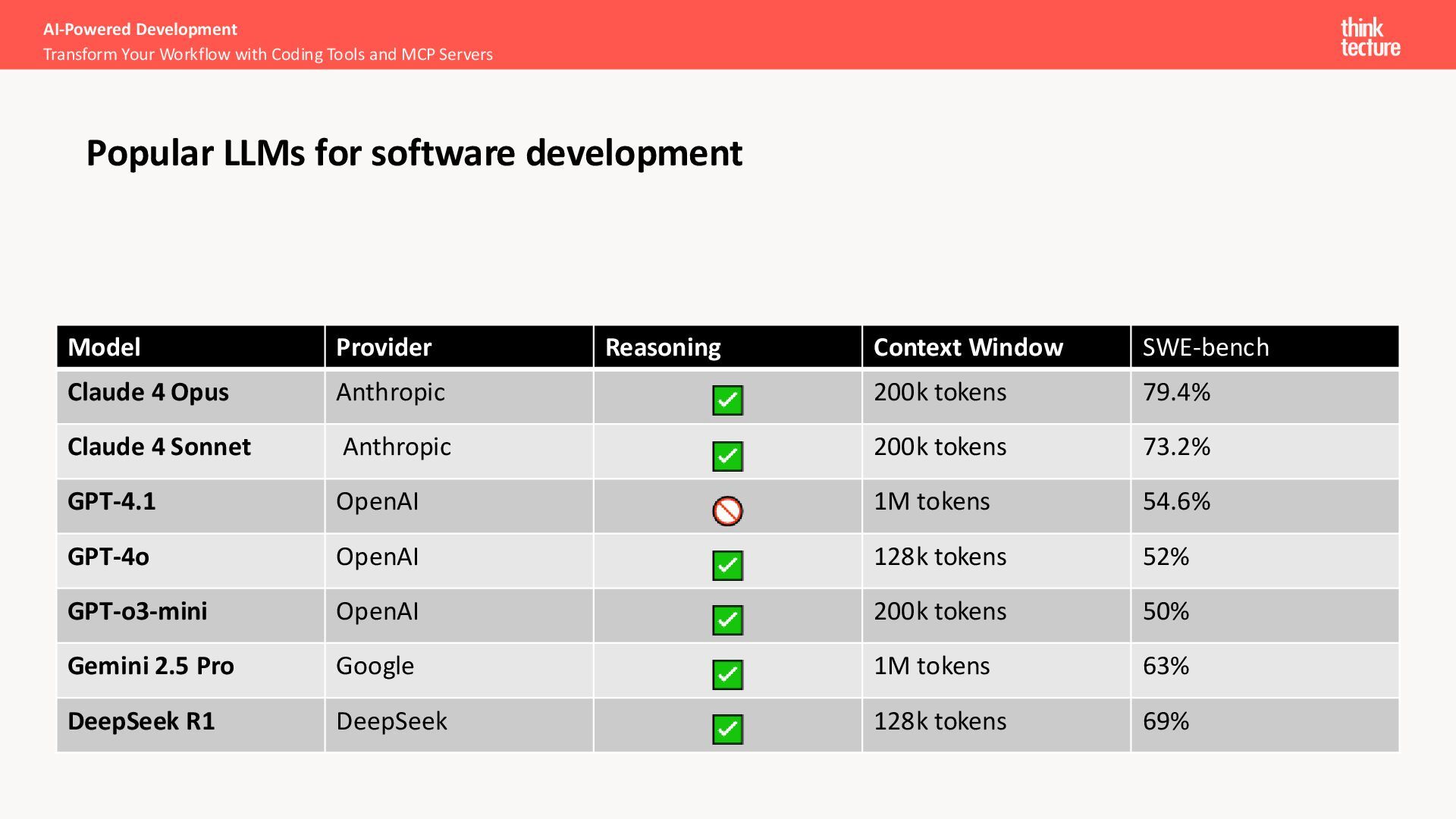Image resolution: width=1456 pixels, height=819 pixels.
Task: Click 'OpenAI' provider in GPT-o3-mini row
Action: [x=377, y=611]
